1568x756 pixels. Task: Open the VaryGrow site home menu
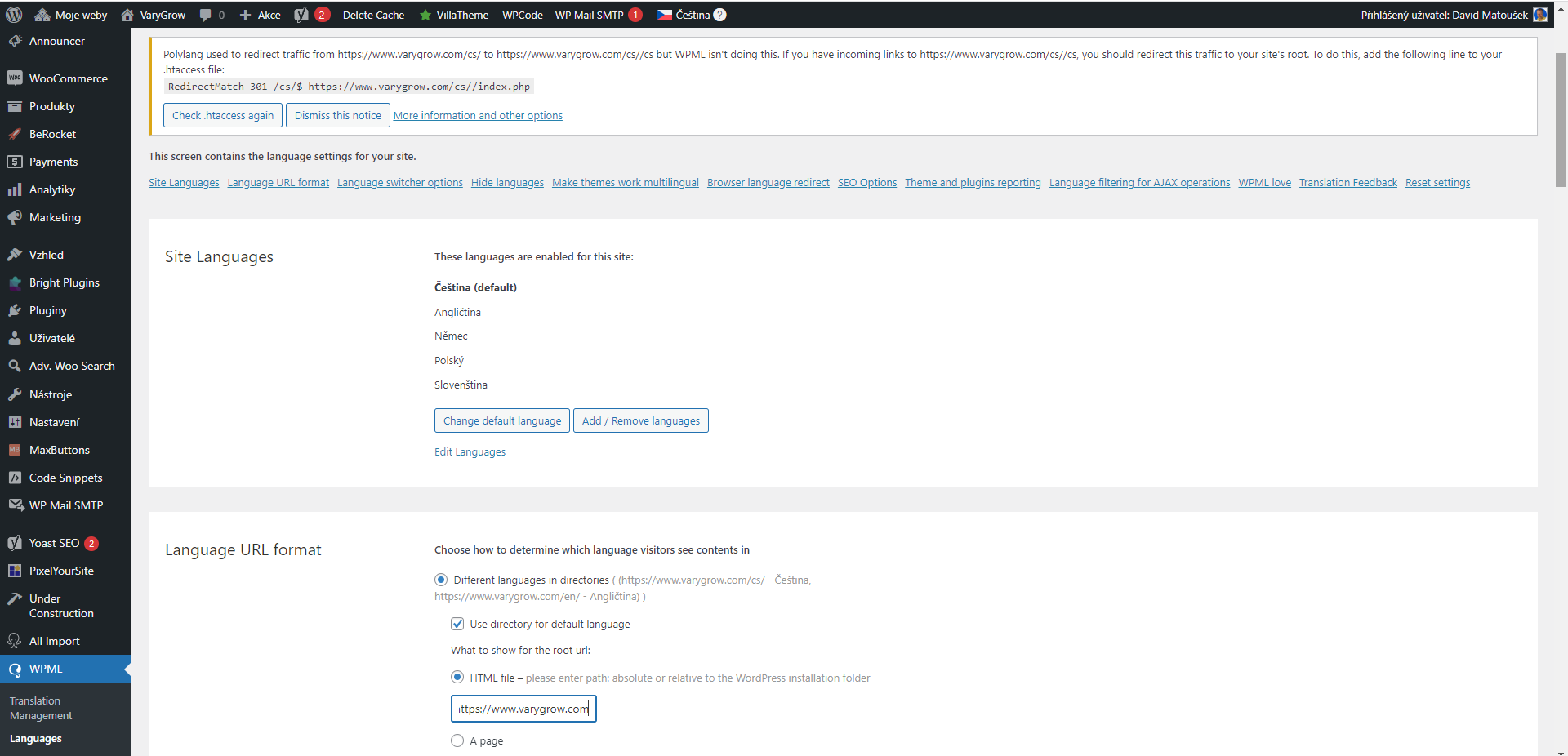[x=153, y=15]
